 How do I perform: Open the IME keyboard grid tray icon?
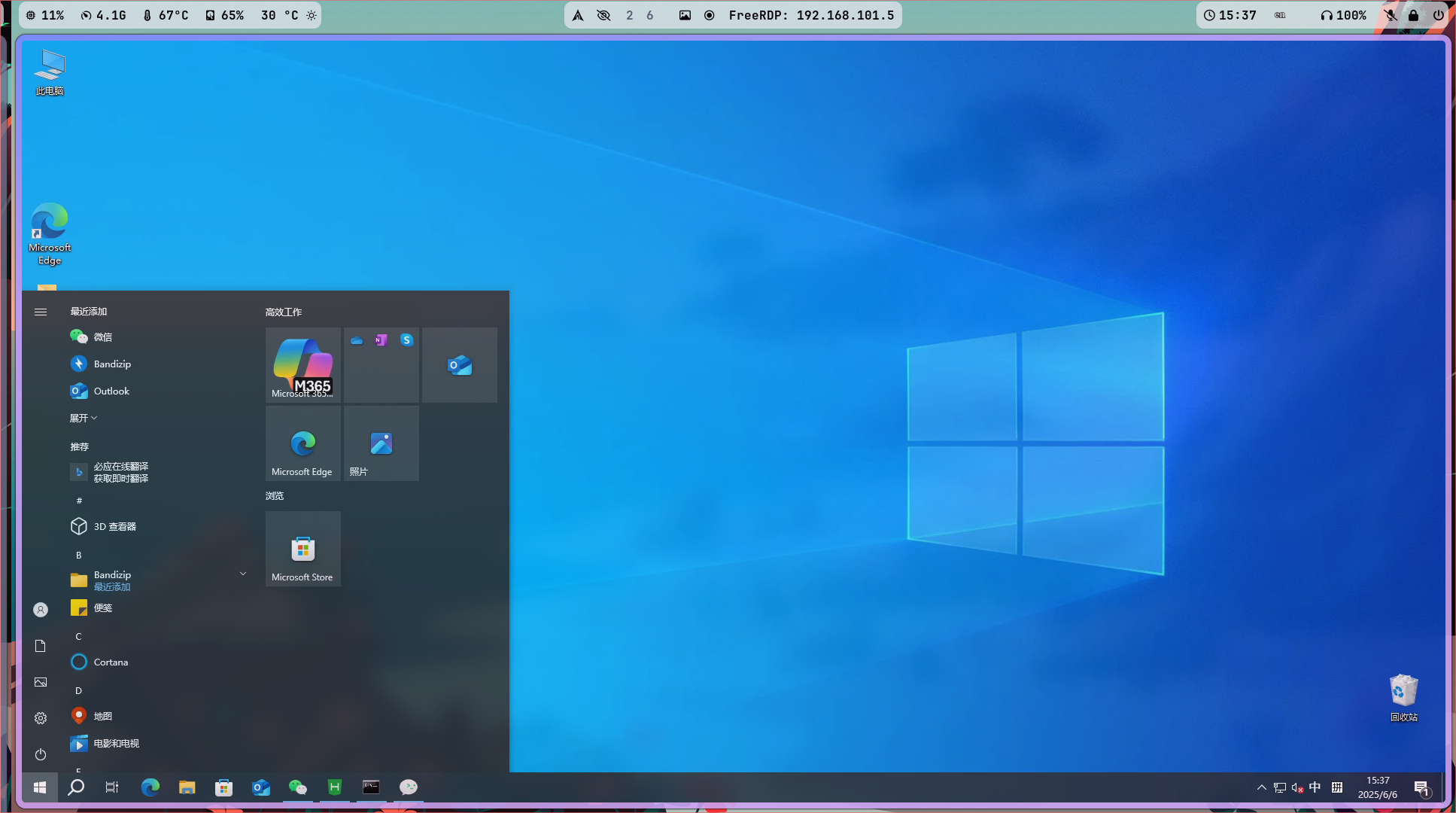click(1337, 787)
